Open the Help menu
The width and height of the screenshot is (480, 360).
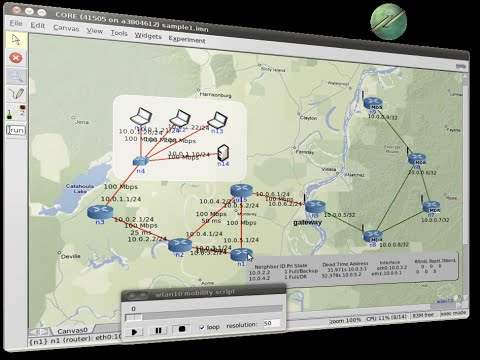[x=461, y=66]
